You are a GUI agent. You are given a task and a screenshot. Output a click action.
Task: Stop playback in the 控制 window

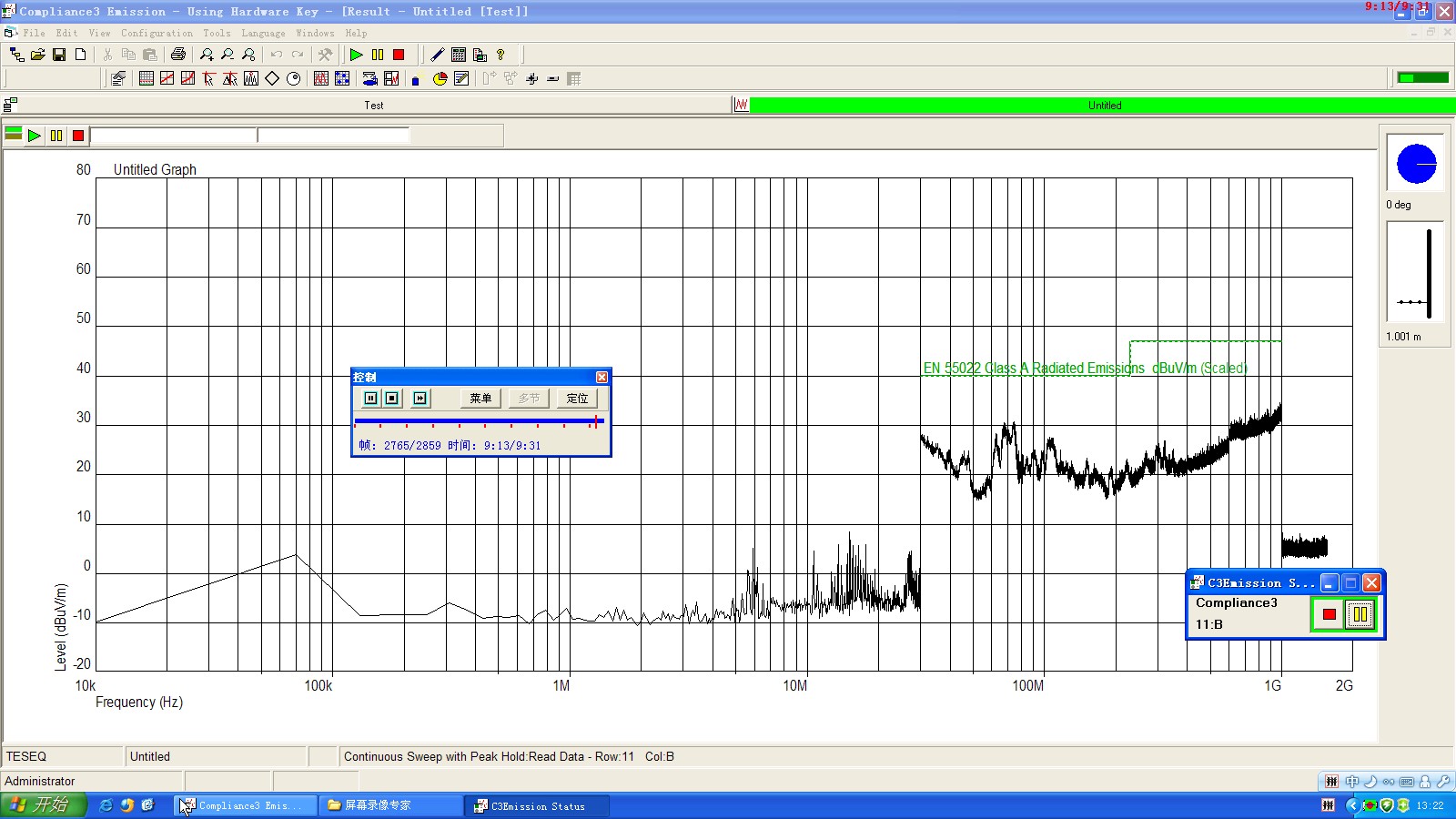pos(392,398)
